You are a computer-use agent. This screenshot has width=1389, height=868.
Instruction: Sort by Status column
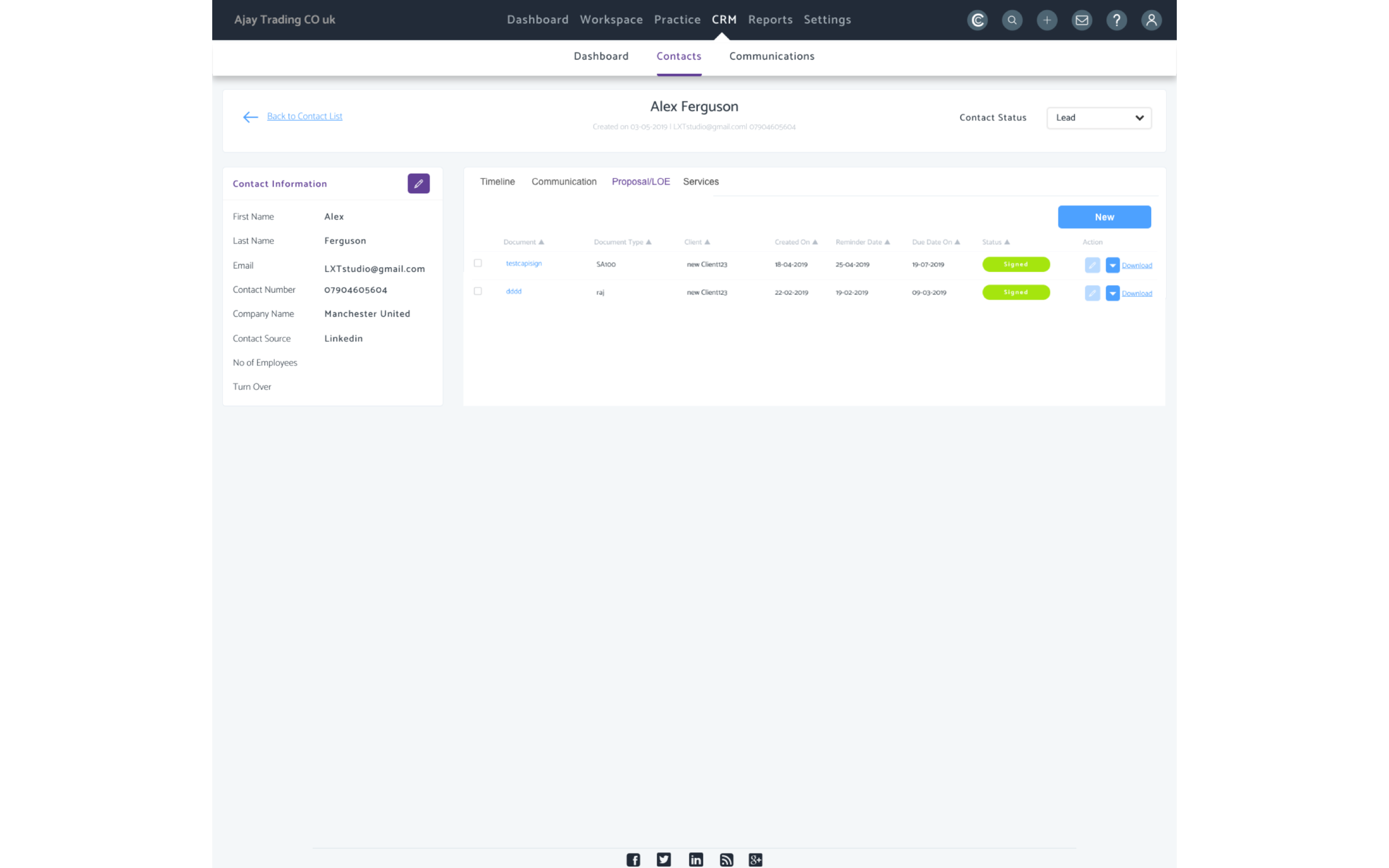click(x=996, y=242)
